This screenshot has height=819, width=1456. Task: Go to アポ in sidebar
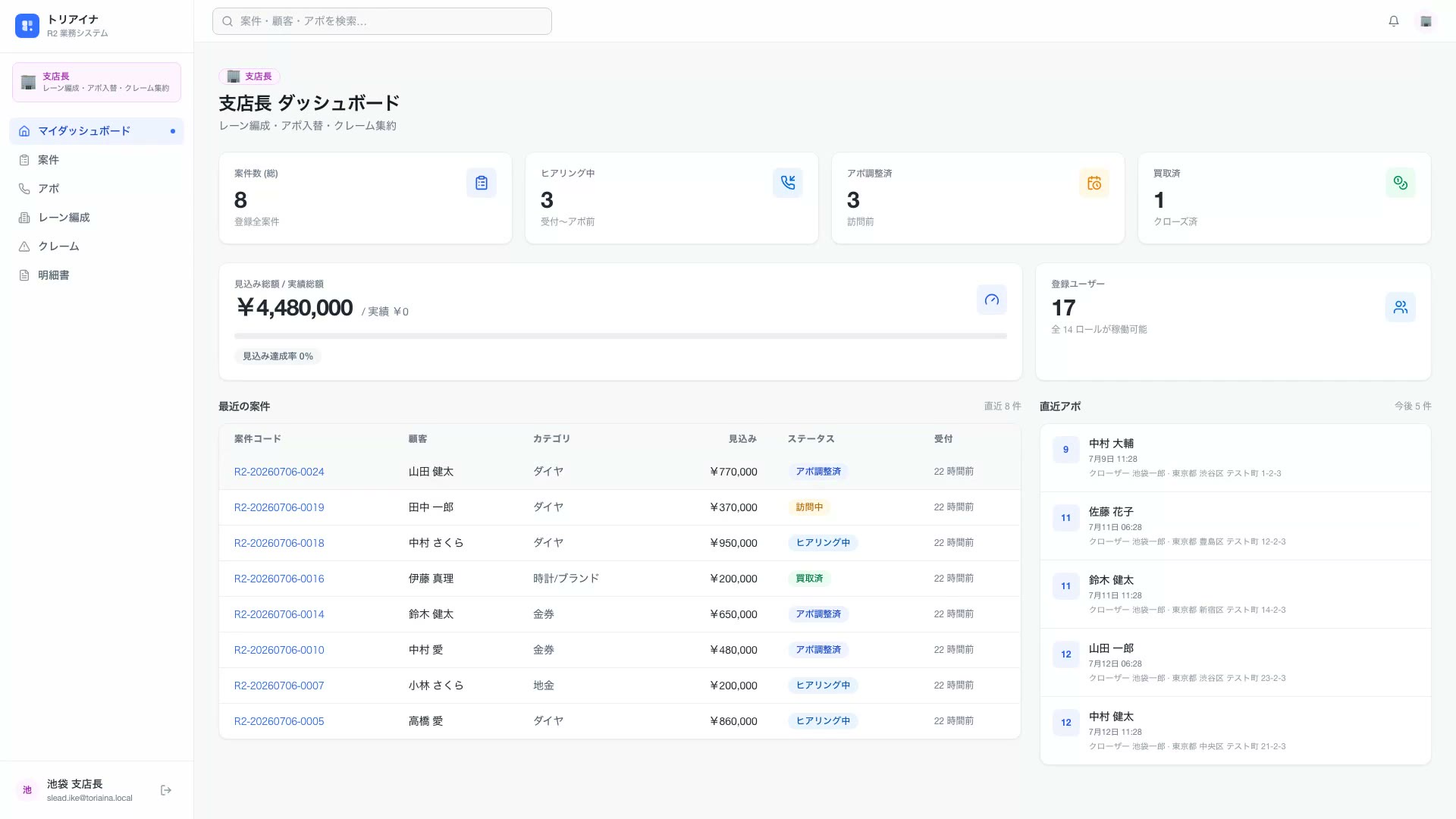pyautogui.click(x=96, y=189)
